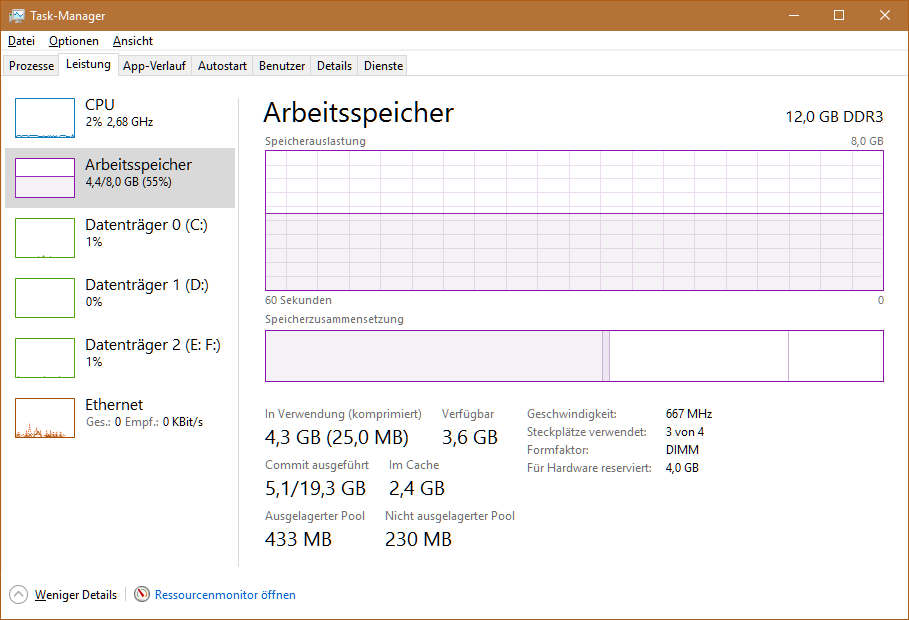The image size is (909, 620).
Task: Click the Ethernet label in sidebar
Action: tap(114, 404)
